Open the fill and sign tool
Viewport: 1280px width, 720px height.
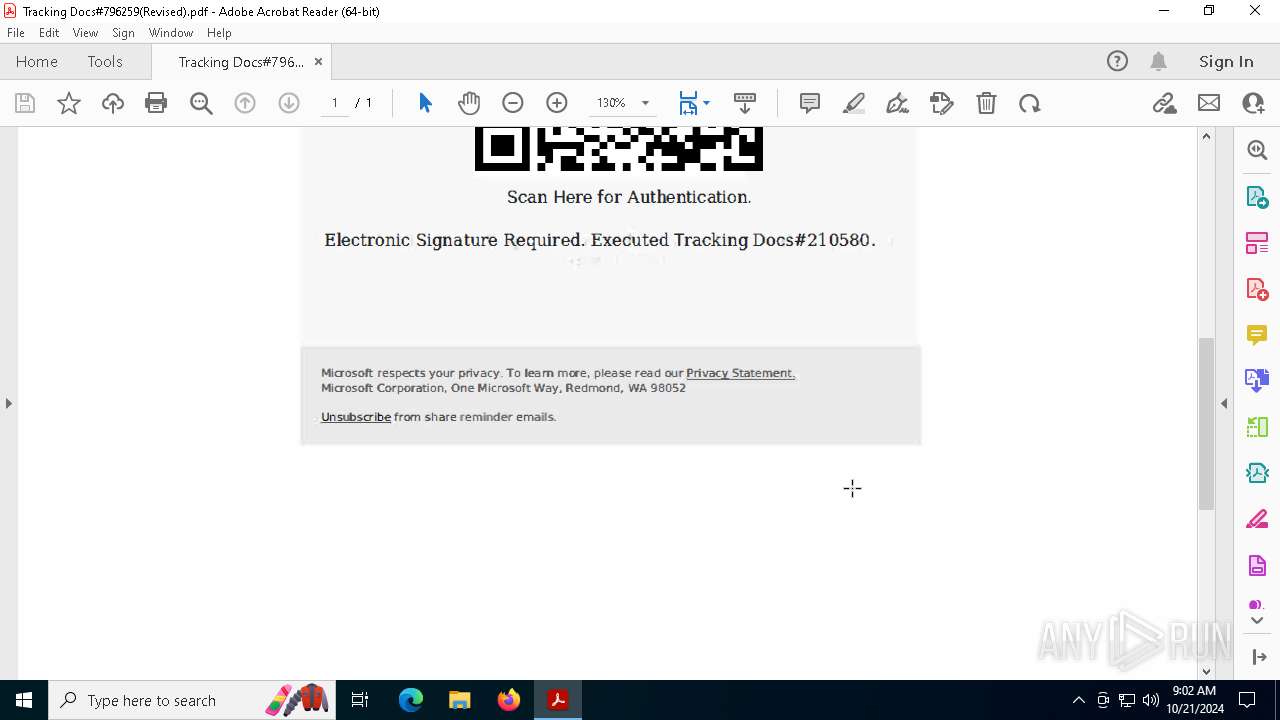[941, 103]
